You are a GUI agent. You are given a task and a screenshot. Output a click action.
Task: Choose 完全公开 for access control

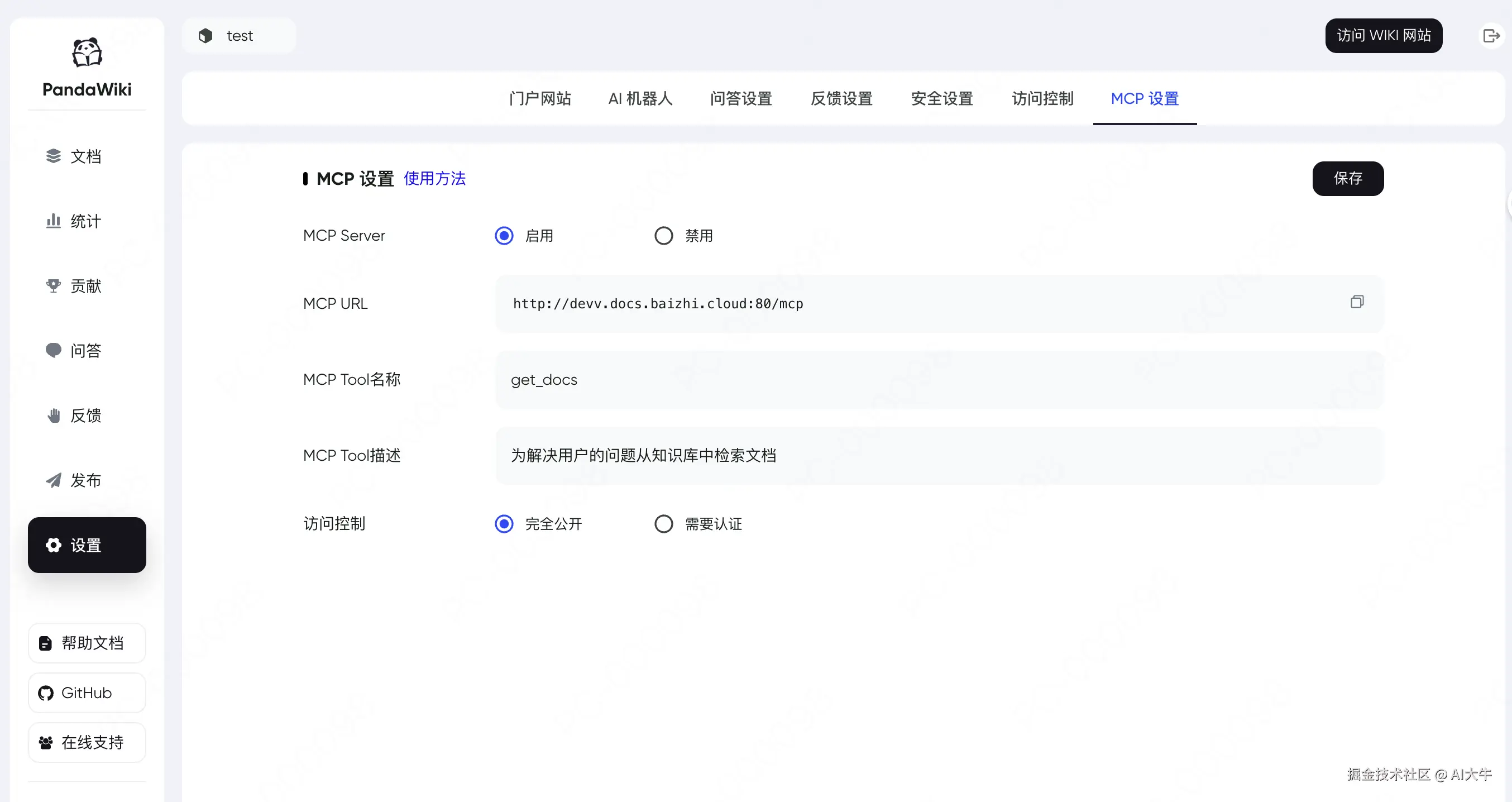(x=504, y=524)
